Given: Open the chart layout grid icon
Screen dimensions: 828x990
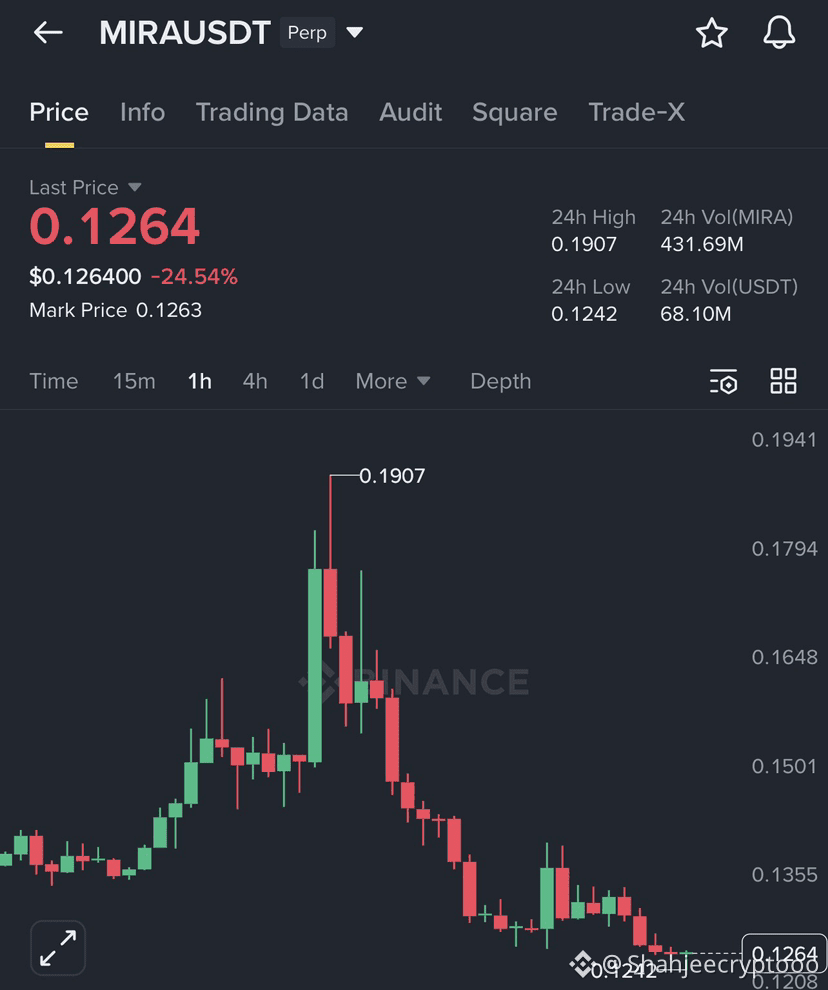Looking at the screenshot, I should tap(783, 381).
